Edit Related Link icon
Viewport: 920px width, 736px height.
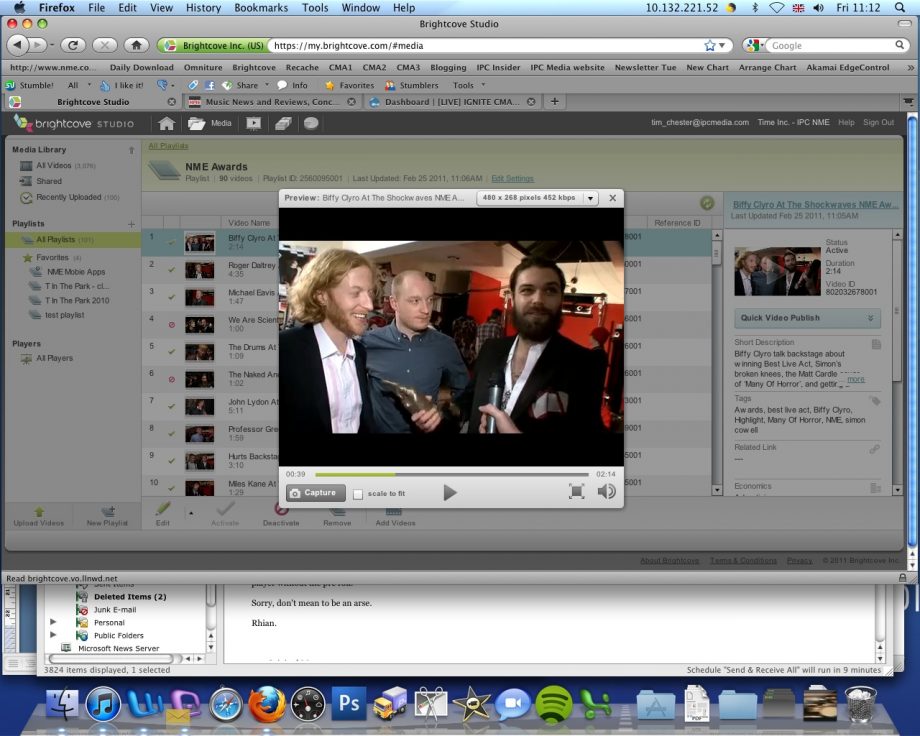pyautogui.click(x=874, y=449)
